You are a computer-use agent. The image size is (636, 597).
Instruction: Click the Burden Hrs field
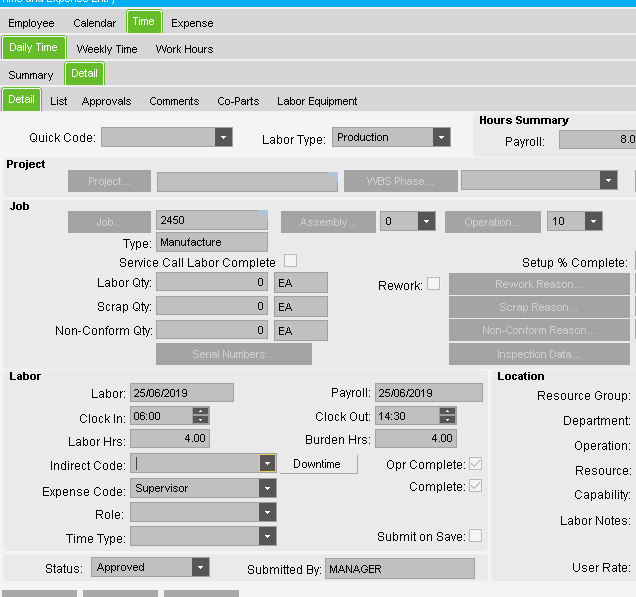[x=416, y=438]
